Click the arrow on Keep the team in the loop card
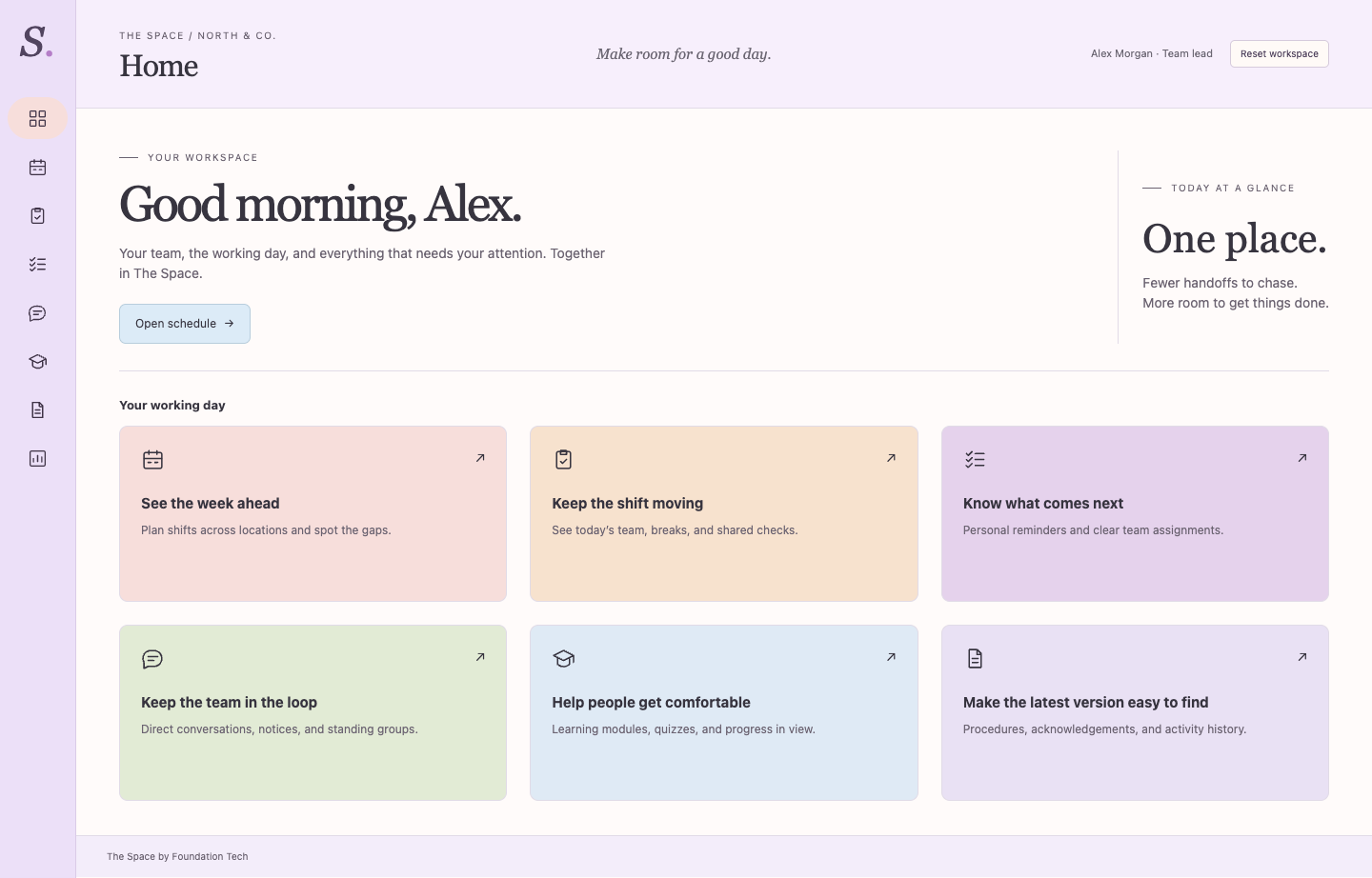 point(480,657)
